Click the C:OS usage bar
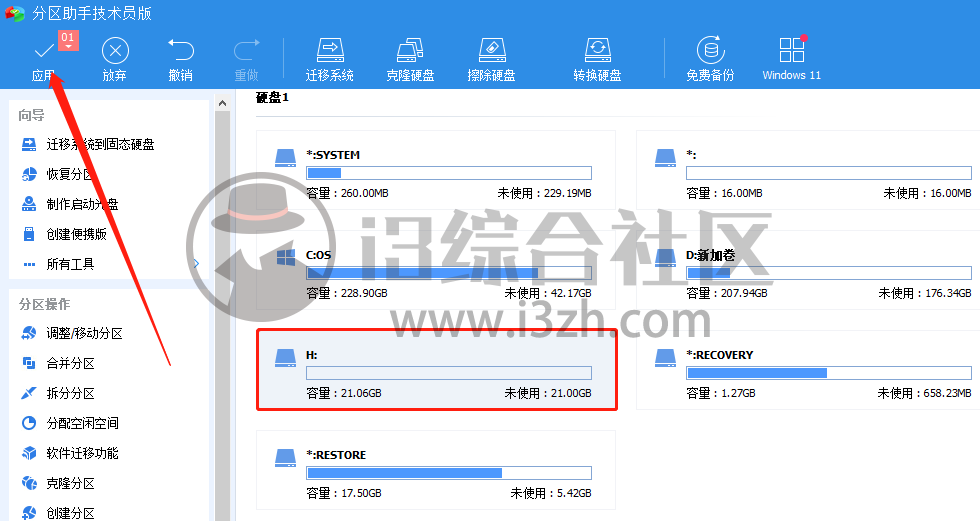Screen dimensions: 980x521 pyautogui.click(x=449, y=273)
